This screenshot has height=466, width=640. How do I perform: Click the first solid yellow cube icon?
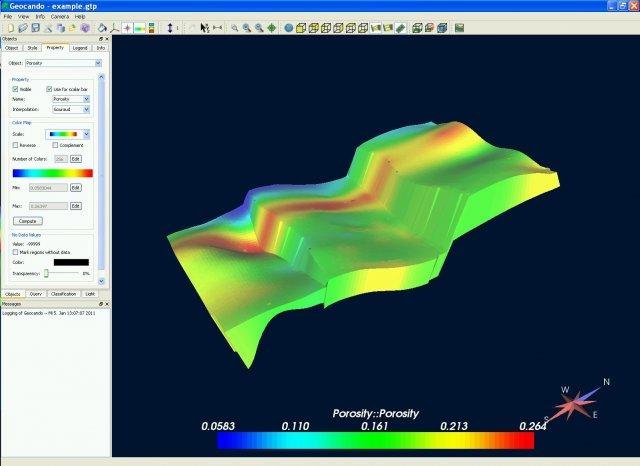[x=301, y=28]
